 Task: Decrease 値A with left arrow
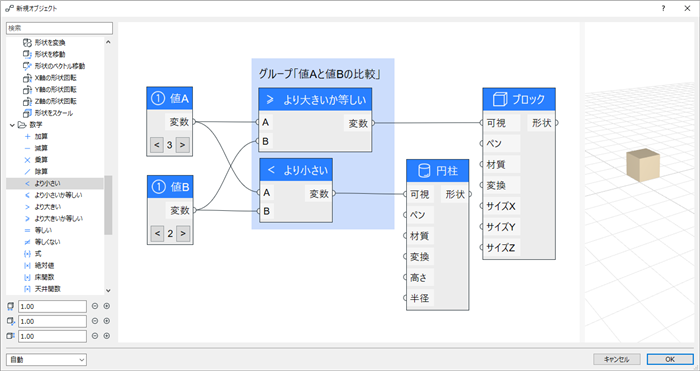click(x=157, y=145)
